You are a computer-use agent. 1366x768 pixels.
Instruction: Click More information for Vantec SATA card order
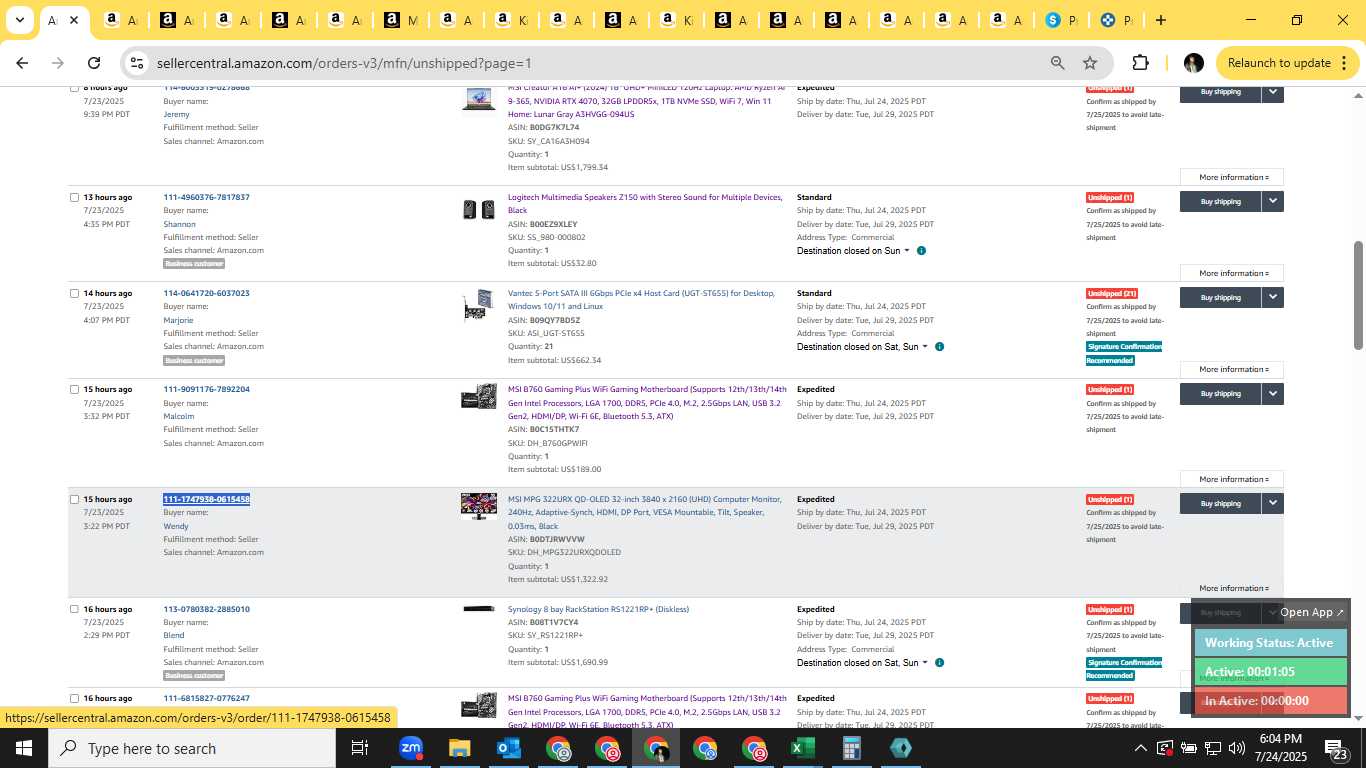pos(1232,369)
